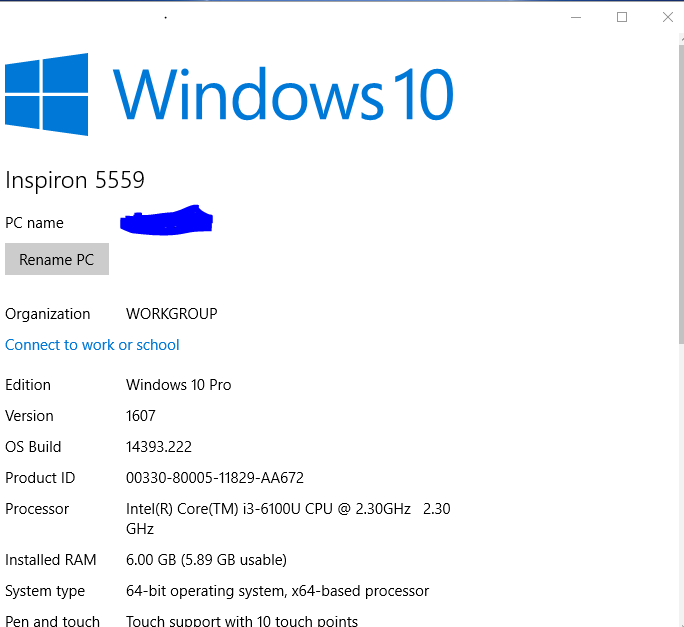This screenshot has height=627, width=684.
Task: Click the blue Windows logo icon
Action: pyautogui.click(x=46, y=95)
